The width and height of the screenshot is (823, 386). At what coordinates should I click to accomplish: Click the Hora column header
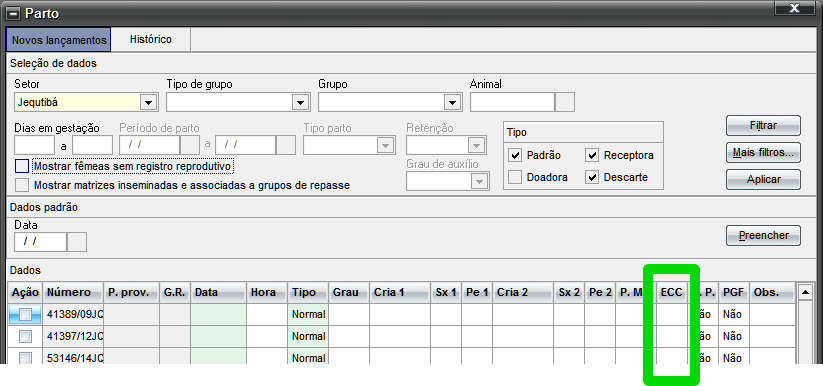267,293
